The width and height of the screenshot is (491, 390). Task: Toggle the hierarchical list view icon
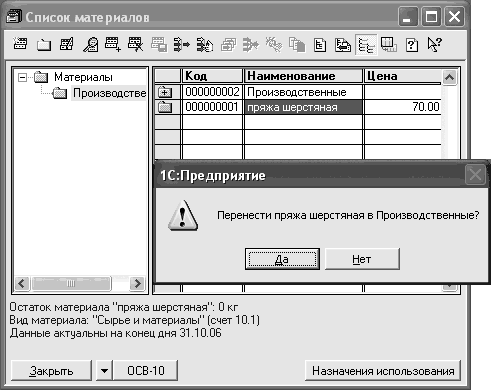coord(366,45)
